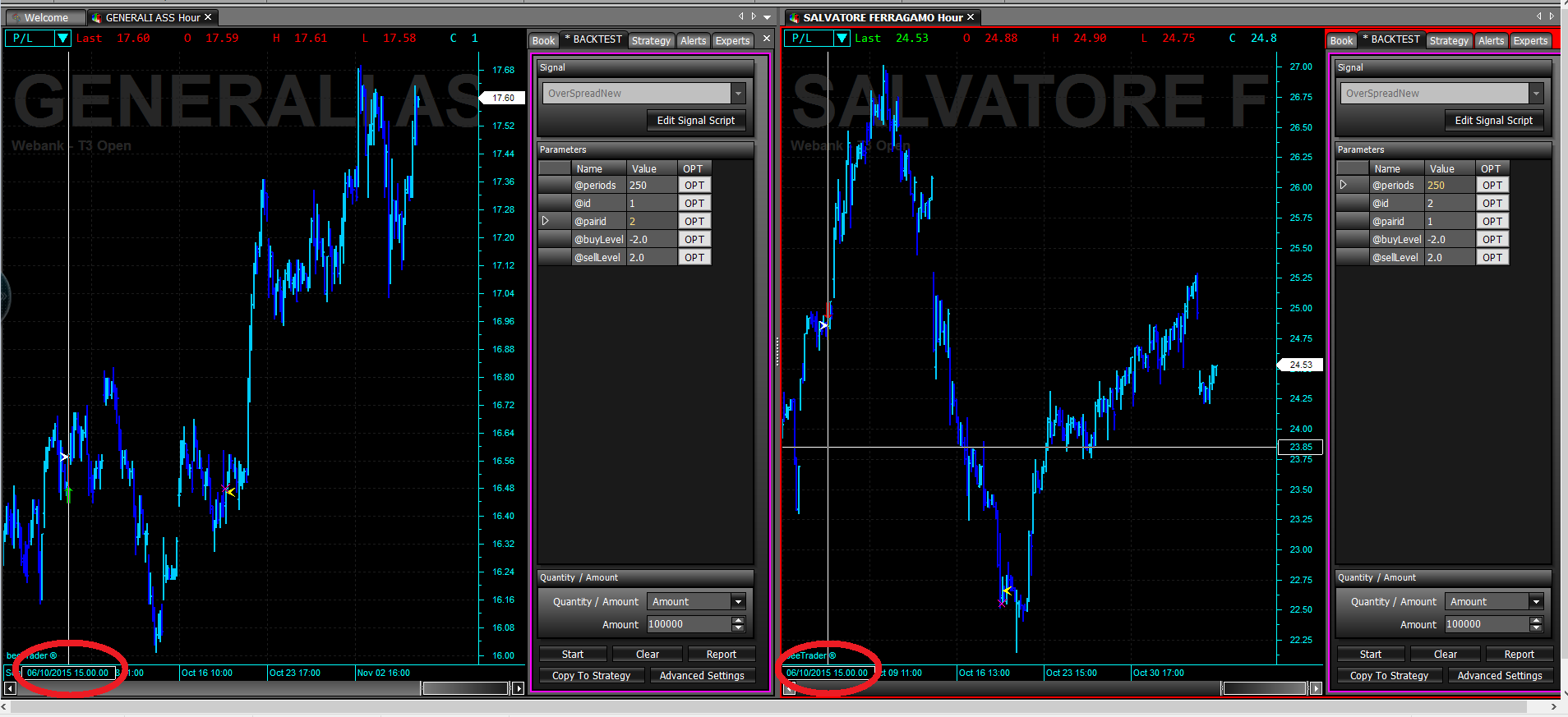This screenshot has width=1568, height=717.
Task: Close the left backtest side panel
Action: click(767, 39)
